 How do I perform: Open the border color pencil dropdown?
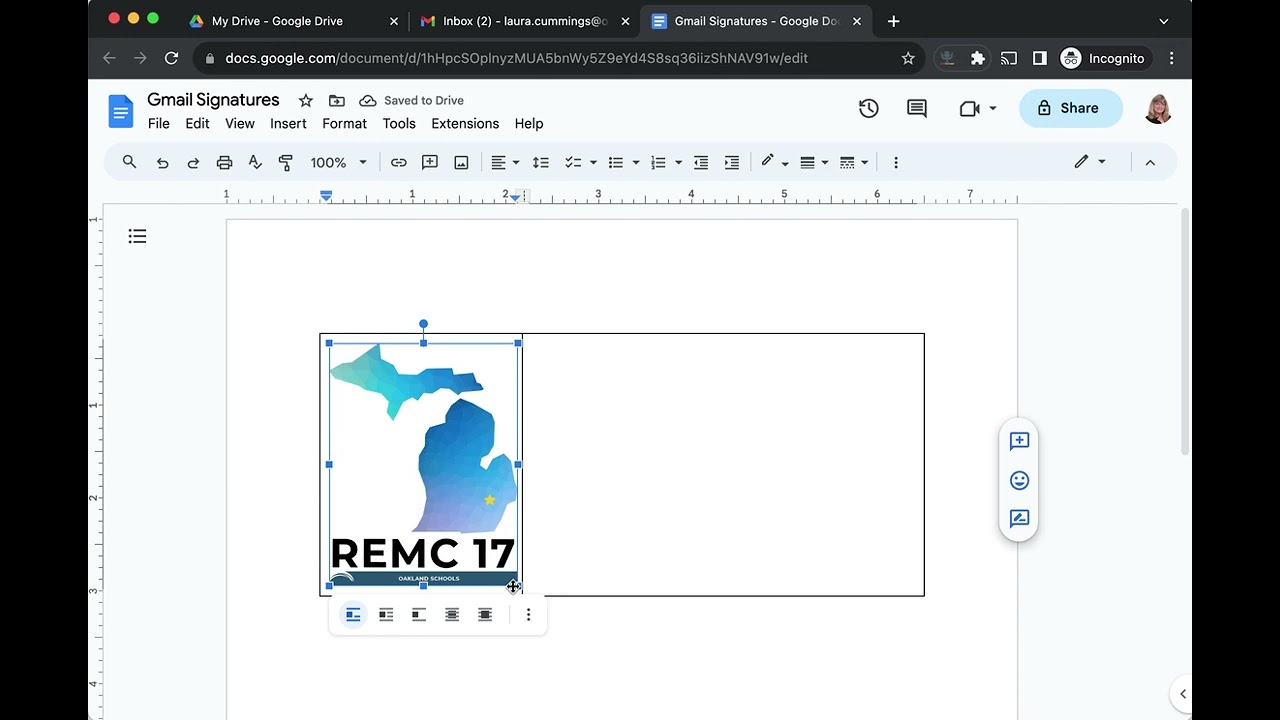click(x=774, y=162)
